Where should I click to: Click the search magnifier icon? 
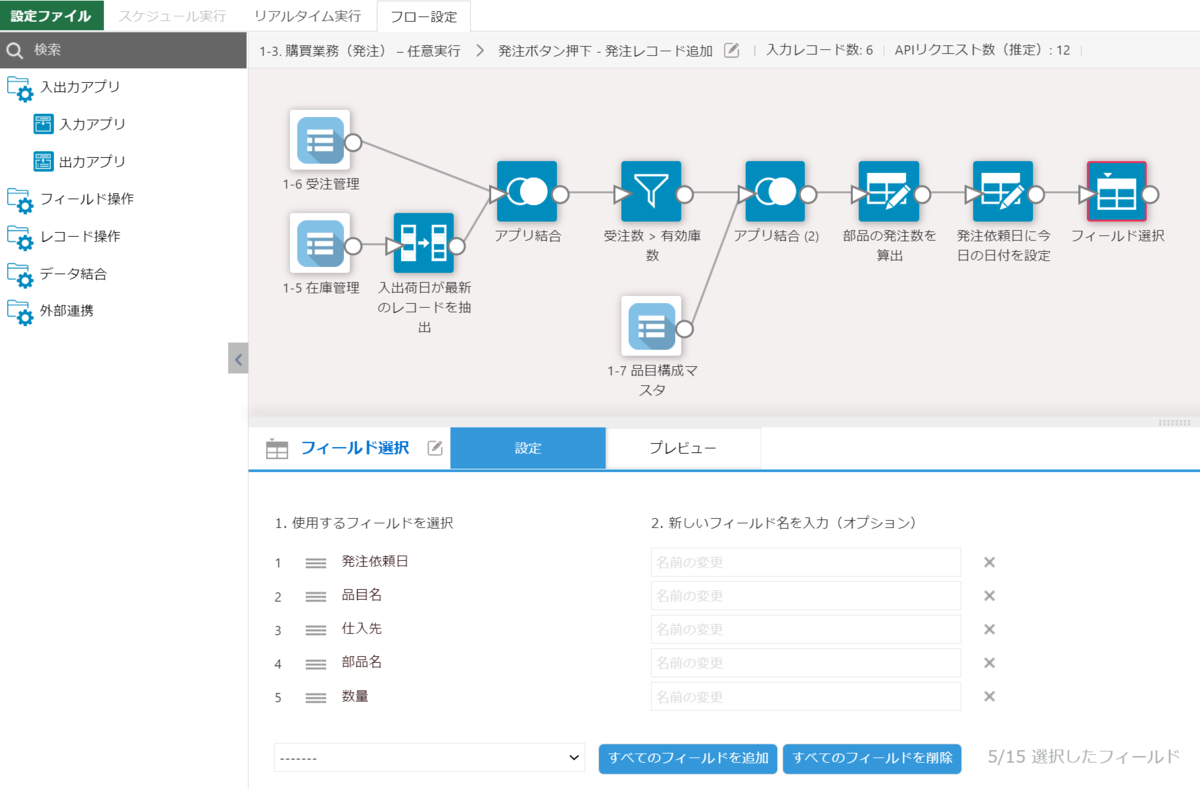(15, 50)
